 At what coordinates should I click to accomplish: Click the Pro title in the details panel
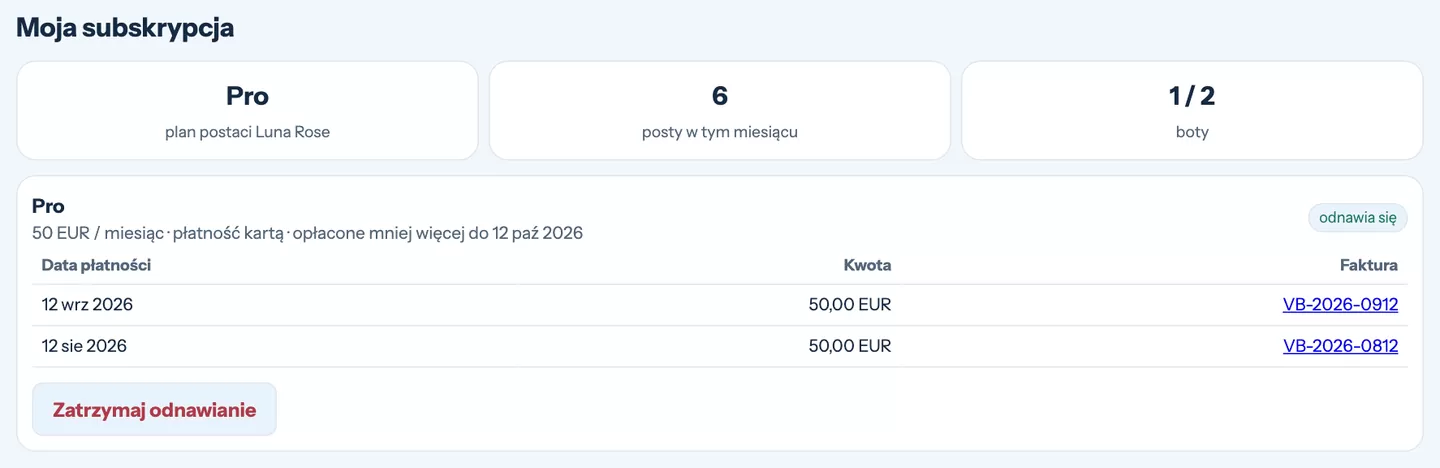pyautogui.click(x=48, y=206)
